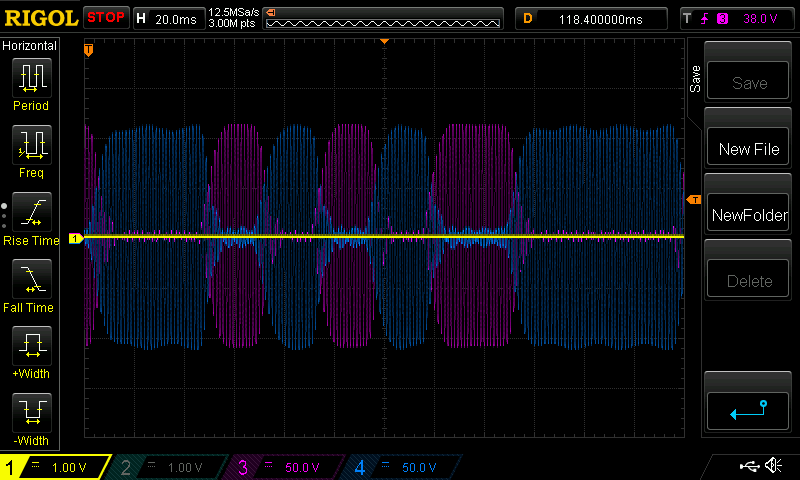Click the trigger level 38.0 V readout
Screen dimensions: 800x480
(760, 19)
